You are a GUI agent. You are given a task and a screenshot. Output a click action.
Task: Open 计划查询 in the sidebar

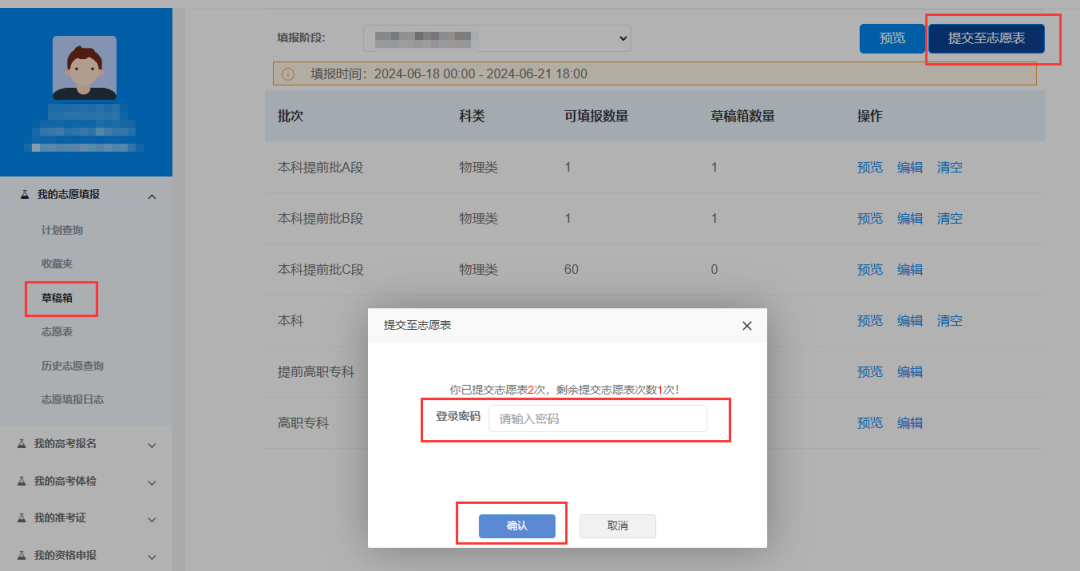tap(62, 230)
